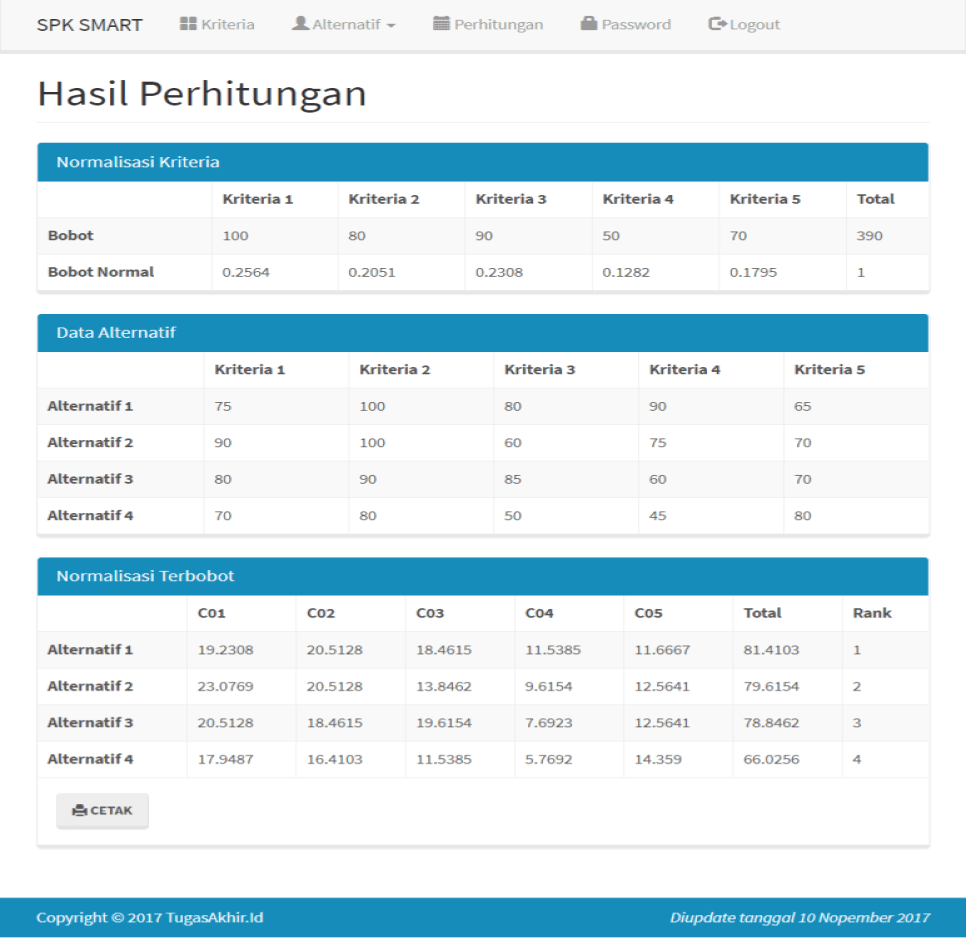966x938 pixels.
Task: Open the Password menu item
Action: click(635, 24)
